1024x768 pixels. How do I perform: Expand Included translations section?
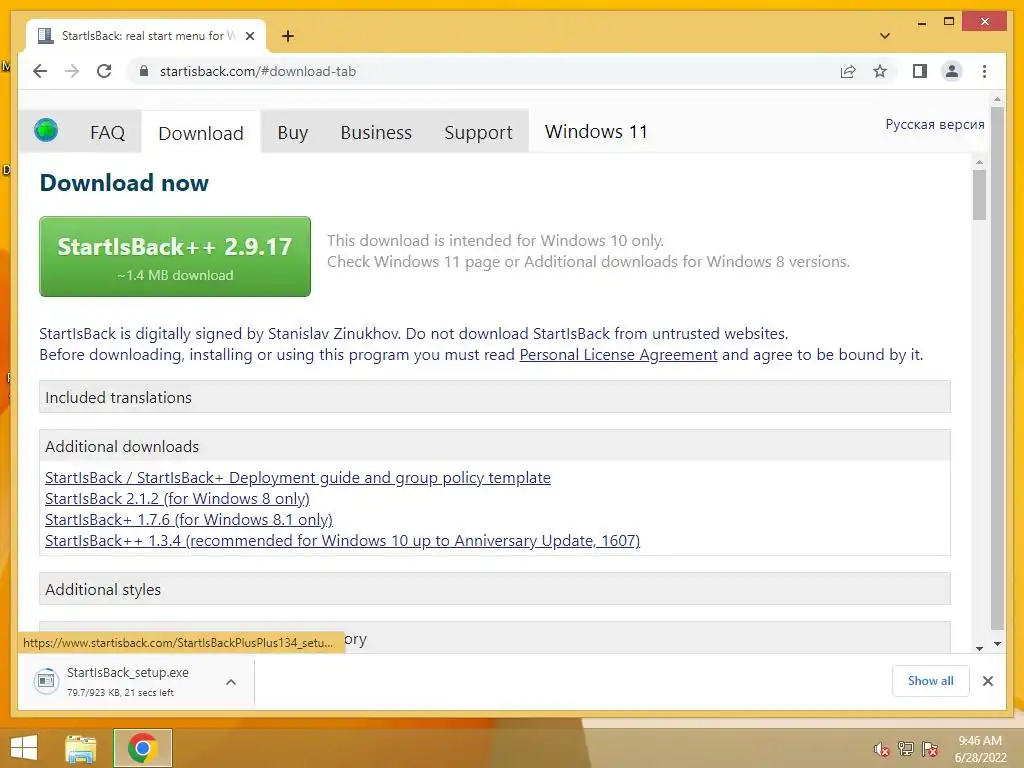[494, 397]
